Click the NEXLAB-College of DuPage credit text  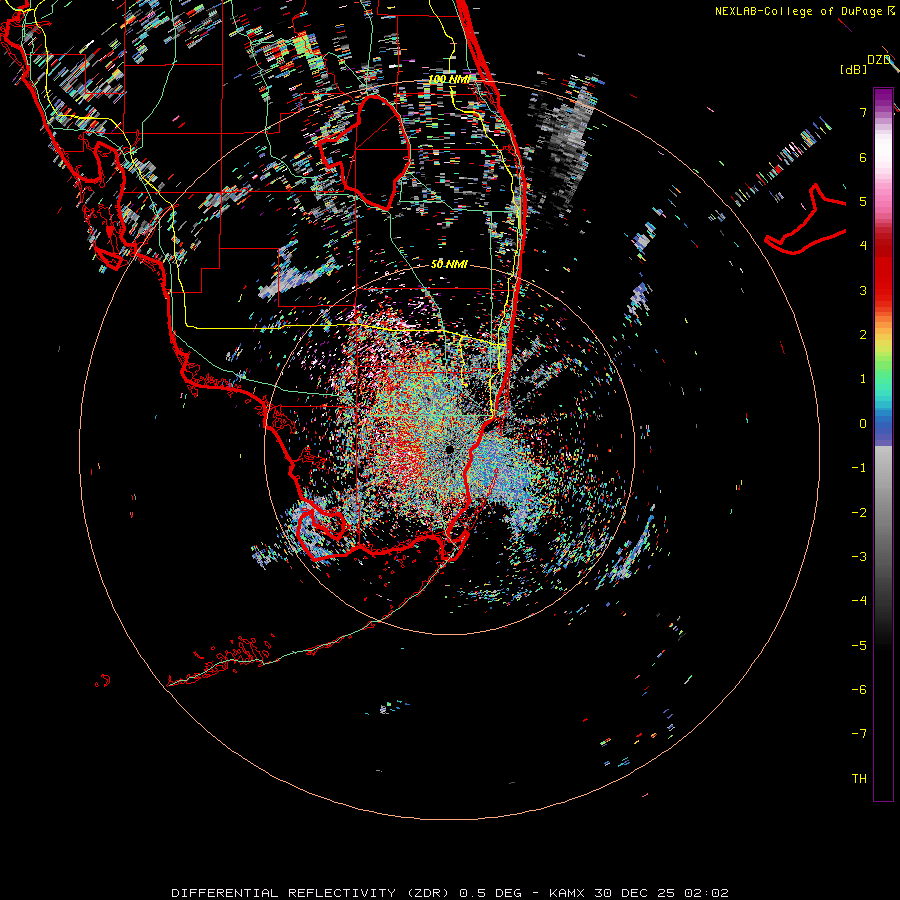pos(804,11)
